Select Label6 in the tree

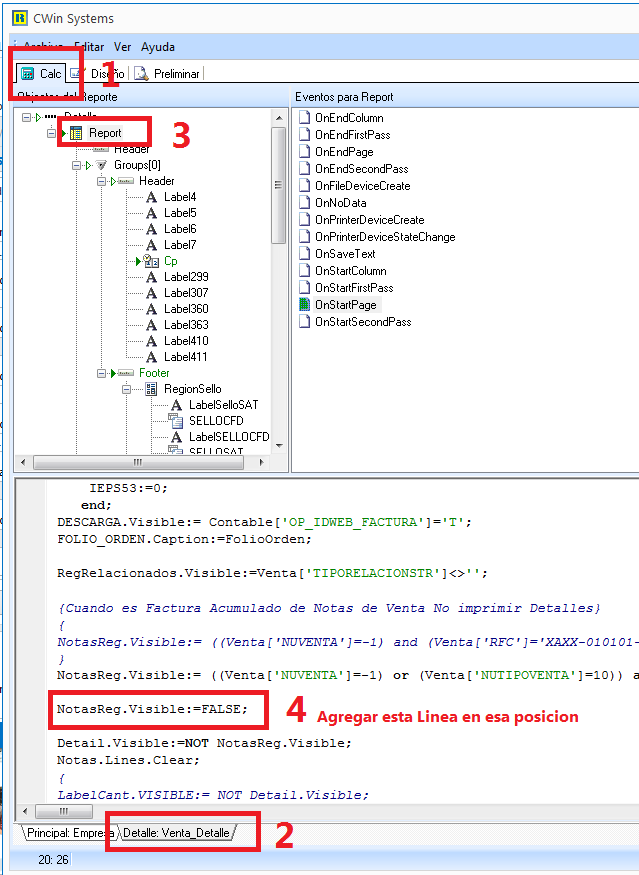[180, 229]
